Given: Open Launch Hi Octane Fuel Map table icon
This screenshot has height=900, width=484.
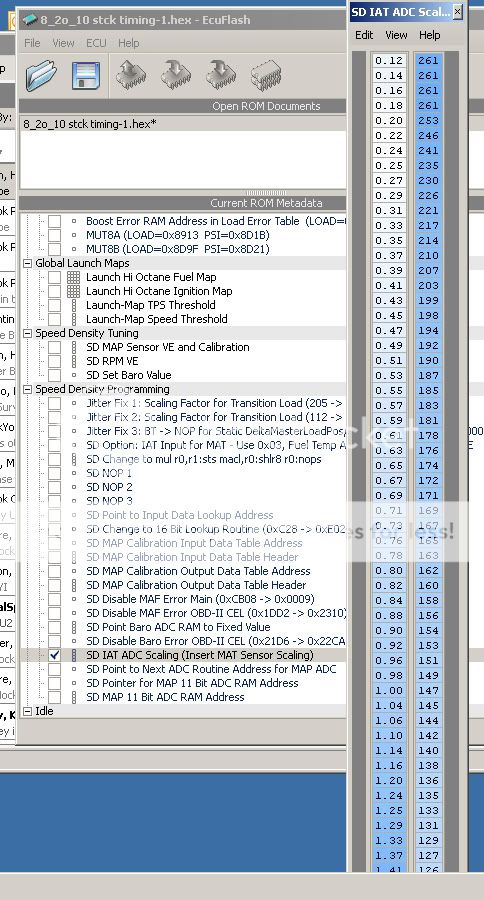Looking at the screenshot, I should click(73, 277).
